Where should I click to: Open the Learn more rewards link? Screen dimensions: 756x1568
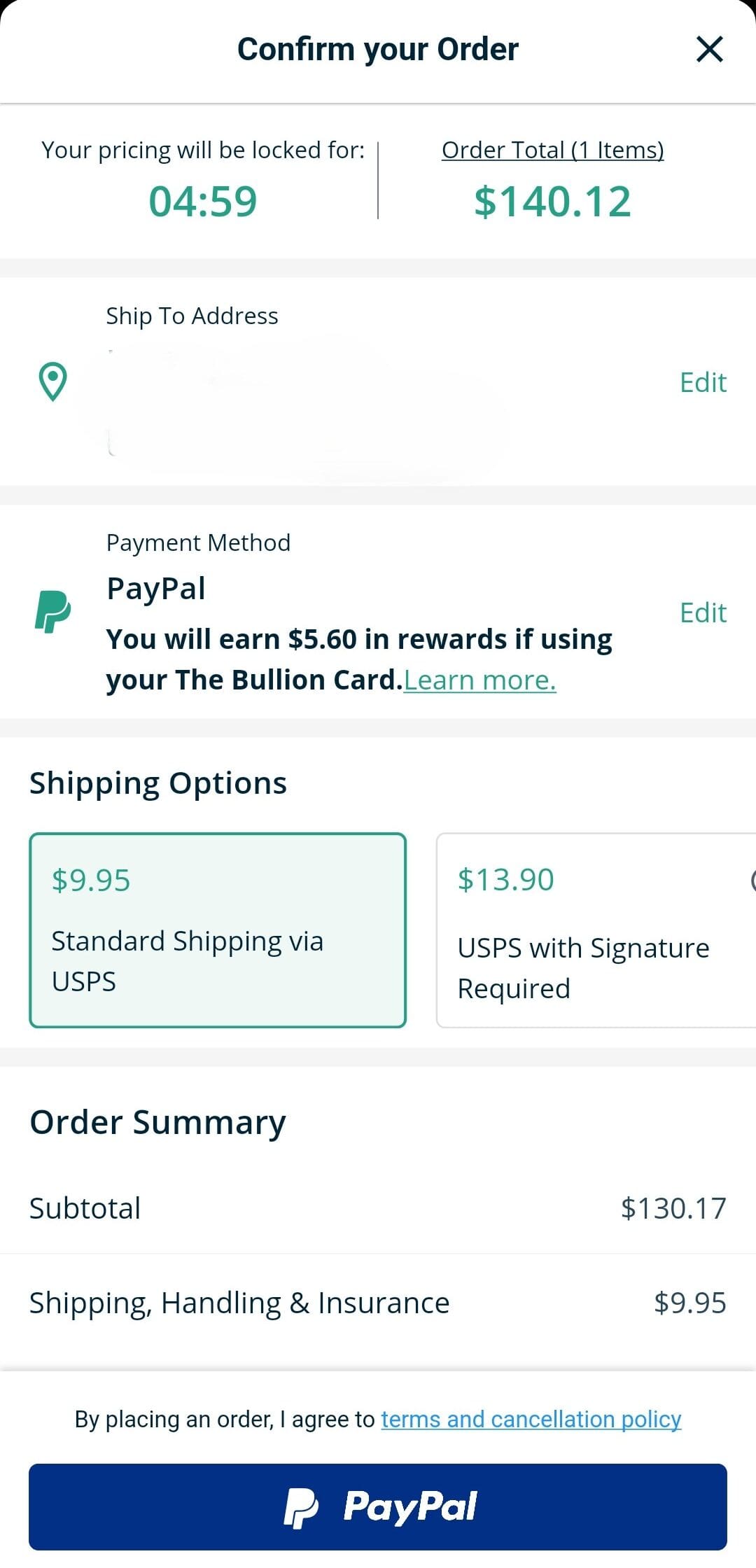click(x=480, y=678)
